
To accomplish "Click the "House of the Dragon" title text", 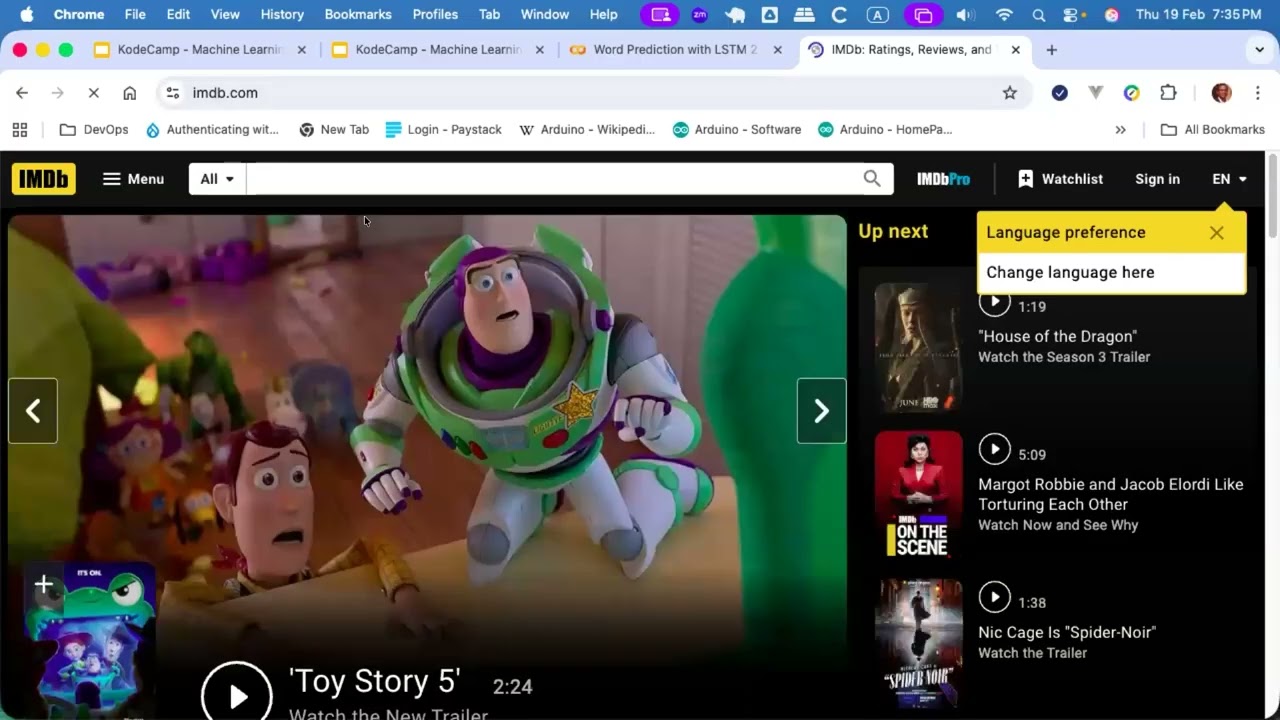I will 1057,337.
